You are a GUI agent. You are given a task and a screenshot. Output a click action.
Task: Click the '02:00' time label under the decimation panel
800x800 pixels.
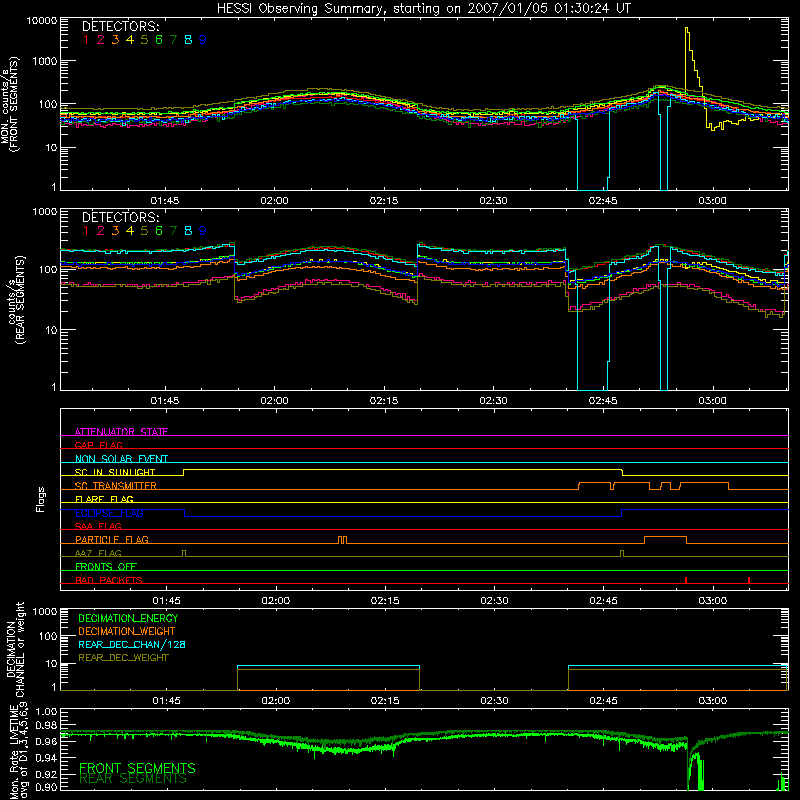coord(276,701)
